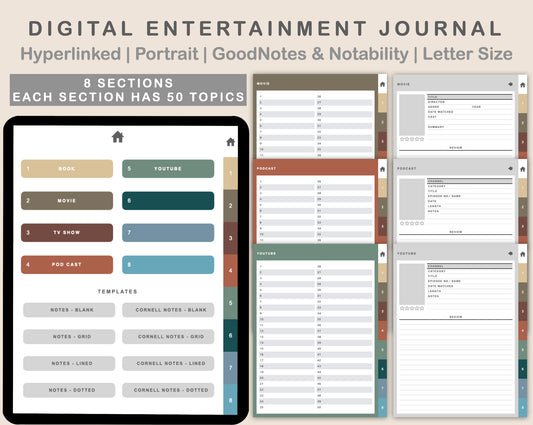Click back arrow on the YouTube review page
Viewport: 533px width, 425px height.
click(510, 253)
